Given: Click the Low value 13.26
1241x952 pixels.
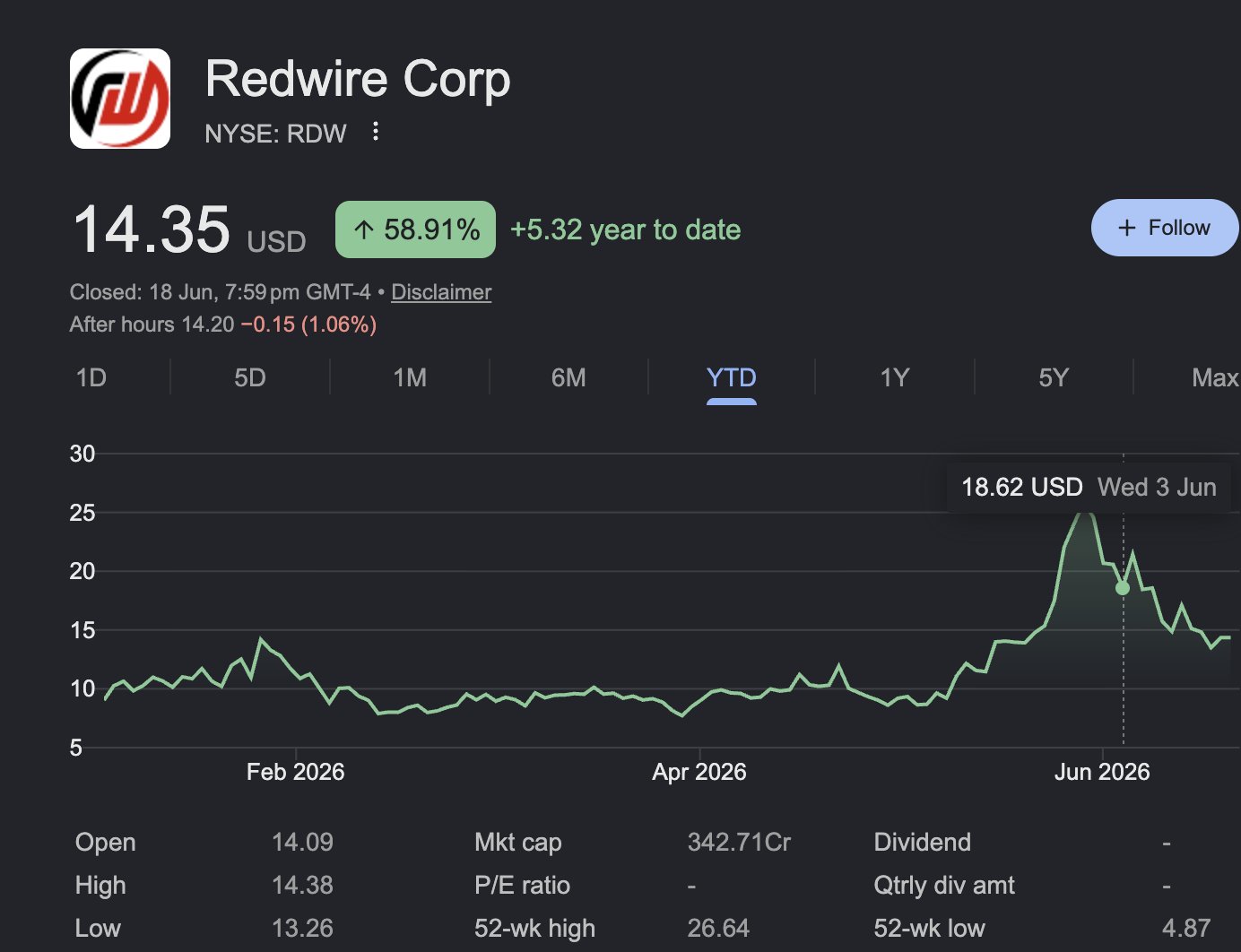Looking at the screenshot, I should pos(302,929).
